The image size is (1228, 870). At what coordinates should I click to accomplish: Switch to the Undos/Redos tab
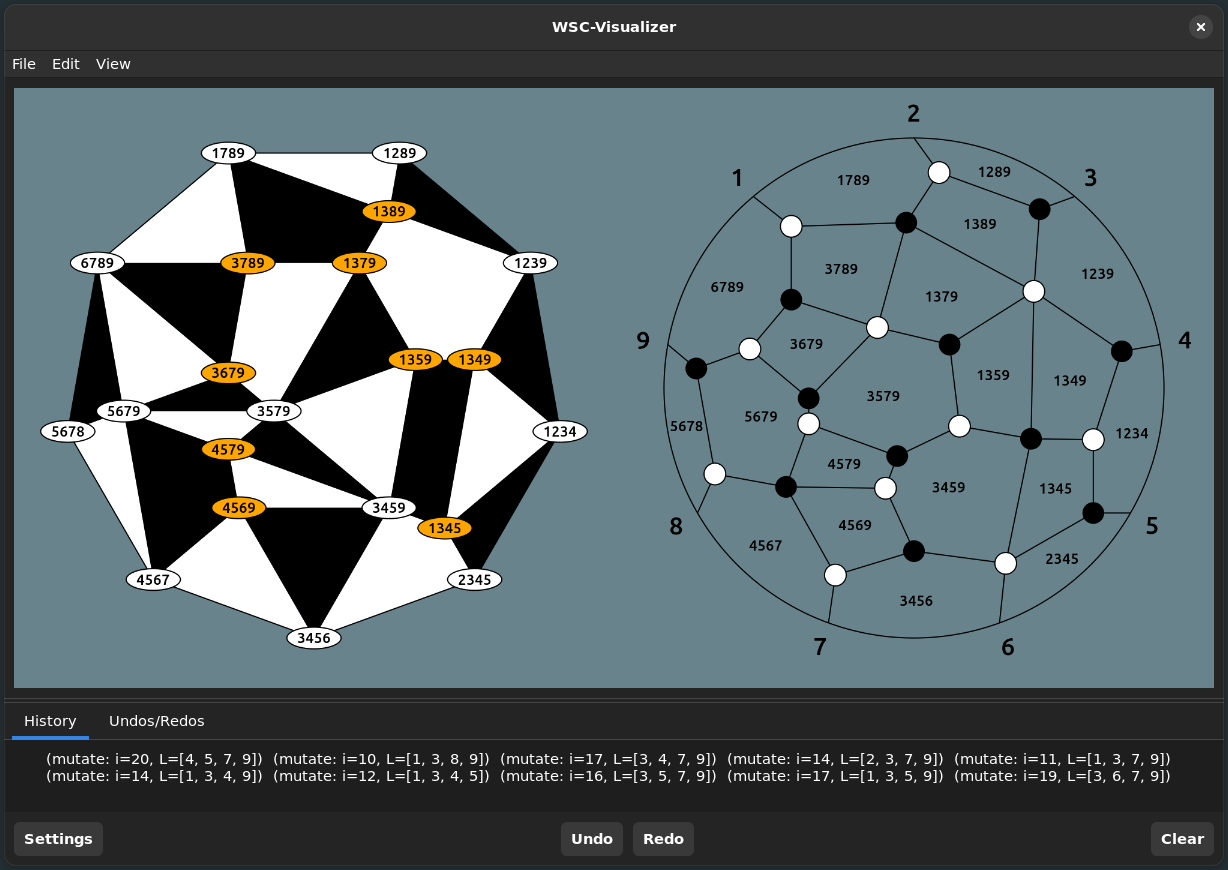[156, 721]
